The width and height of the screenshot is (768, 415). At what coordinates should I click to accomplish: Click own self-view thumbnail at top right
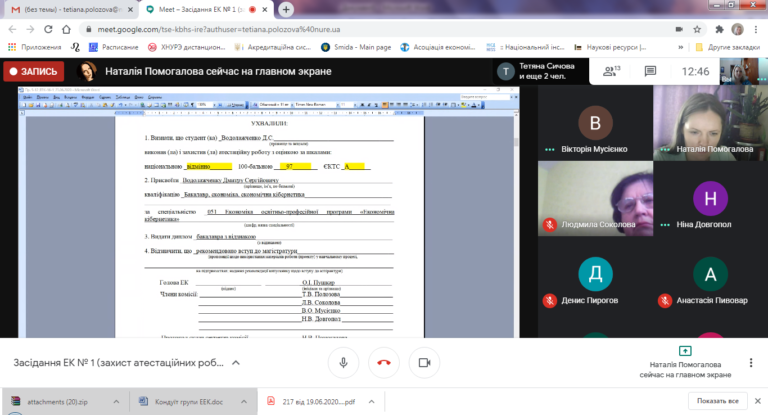[744, 72]
